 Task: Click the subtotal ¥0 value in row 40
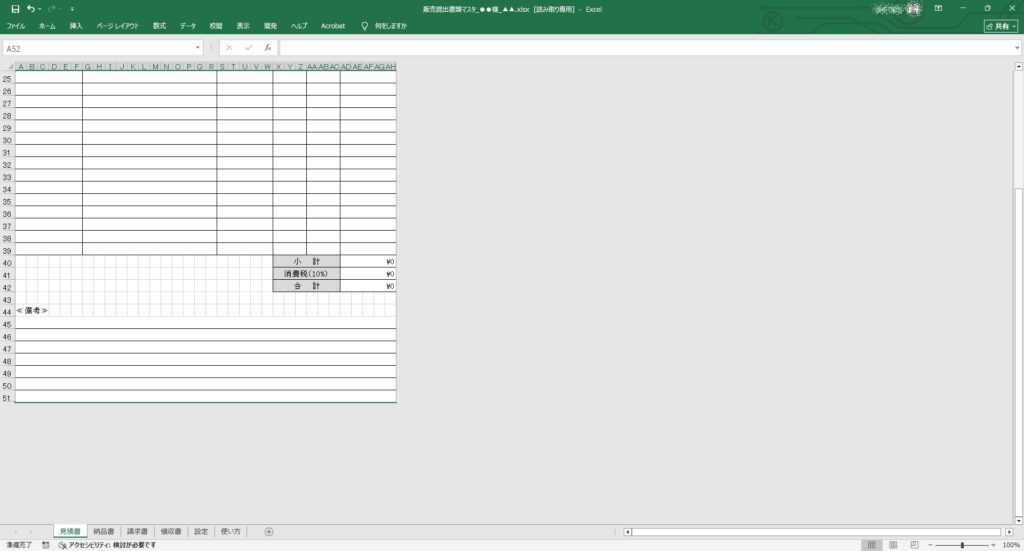(x=368, y=261)
